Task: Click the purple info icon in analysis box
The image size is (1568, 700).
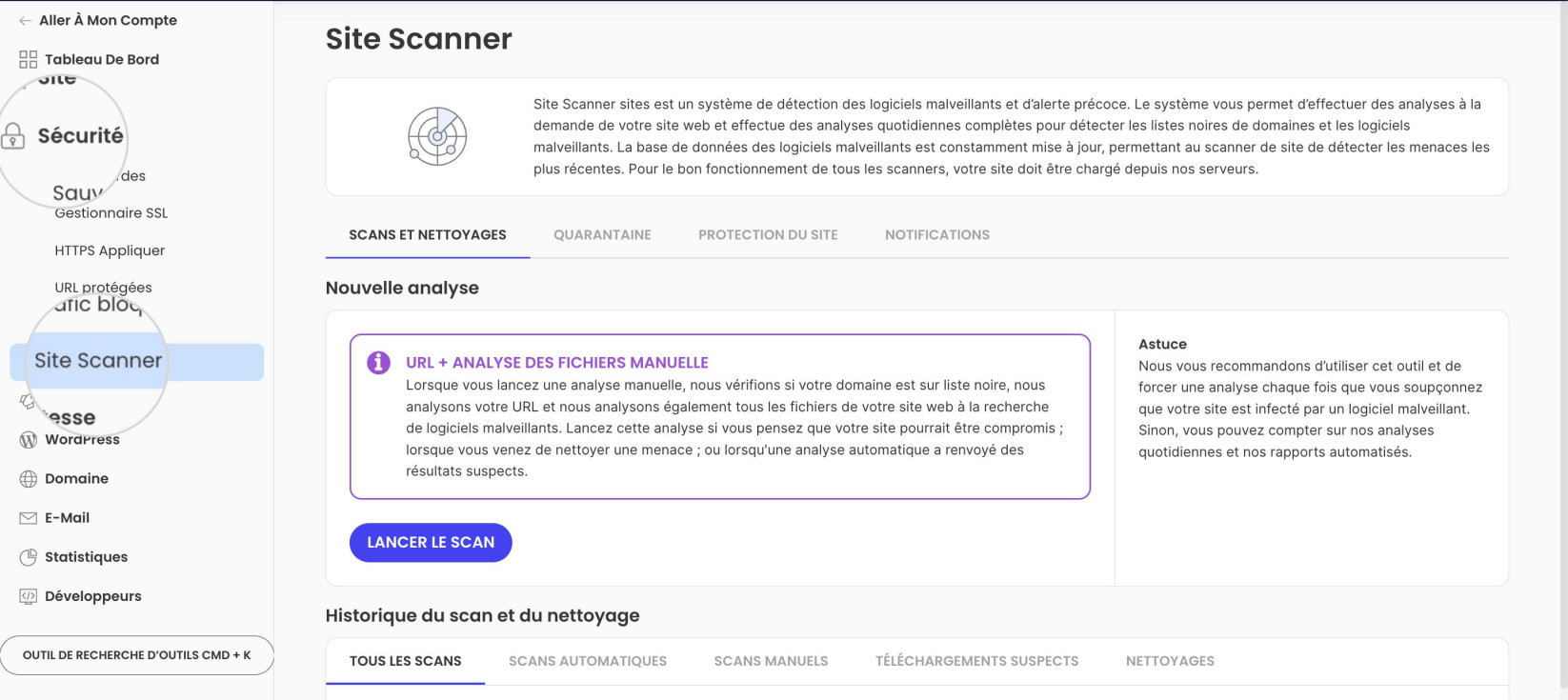Action: pyautogui.click(x=378, y=363)
